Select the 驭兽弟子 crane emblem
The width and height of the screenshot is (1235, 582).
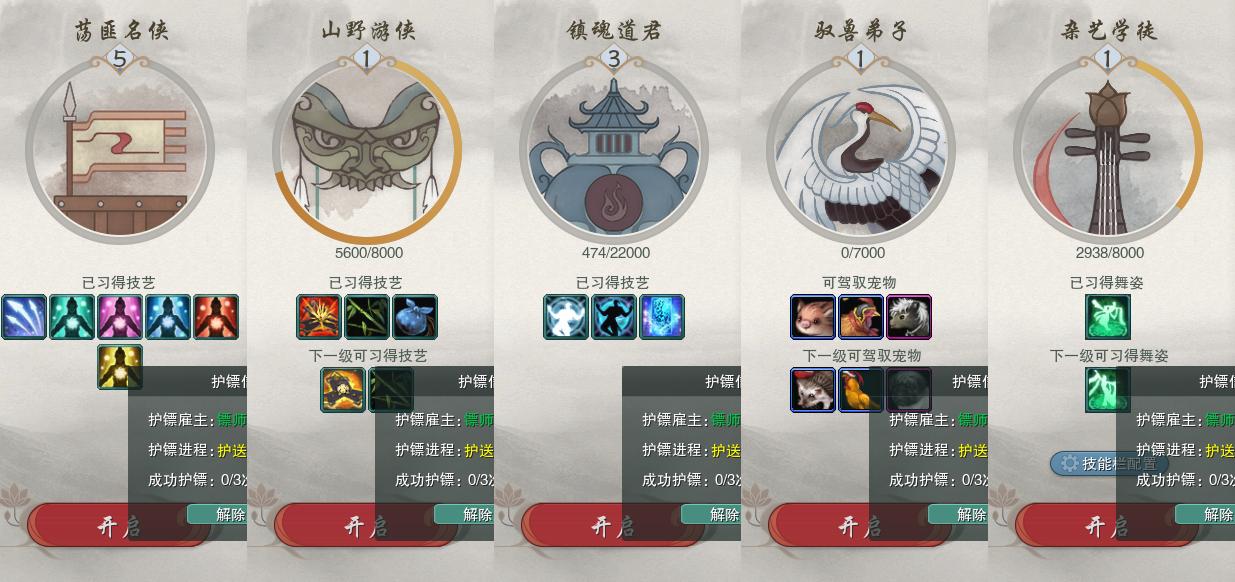pos(861,149)
